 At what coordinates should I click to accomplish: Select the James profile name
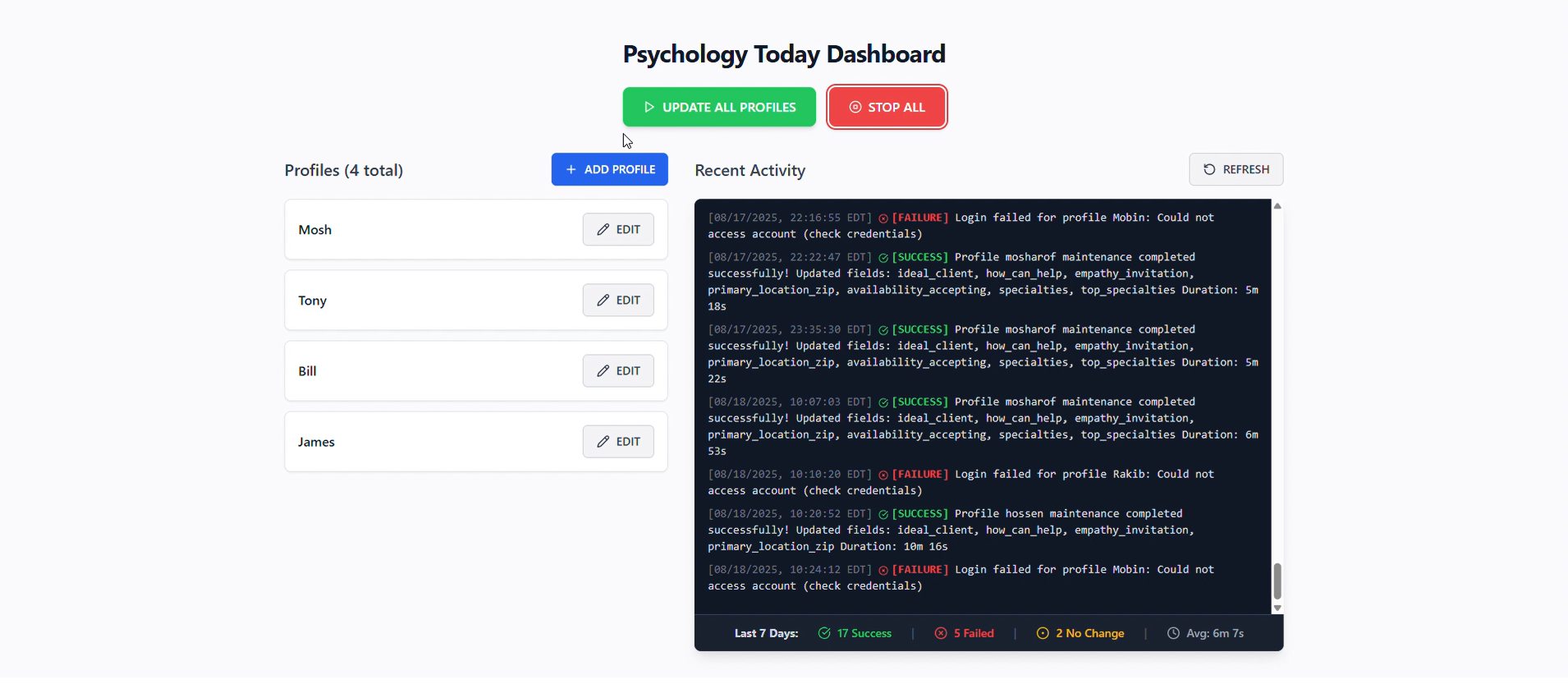point(316,442)
